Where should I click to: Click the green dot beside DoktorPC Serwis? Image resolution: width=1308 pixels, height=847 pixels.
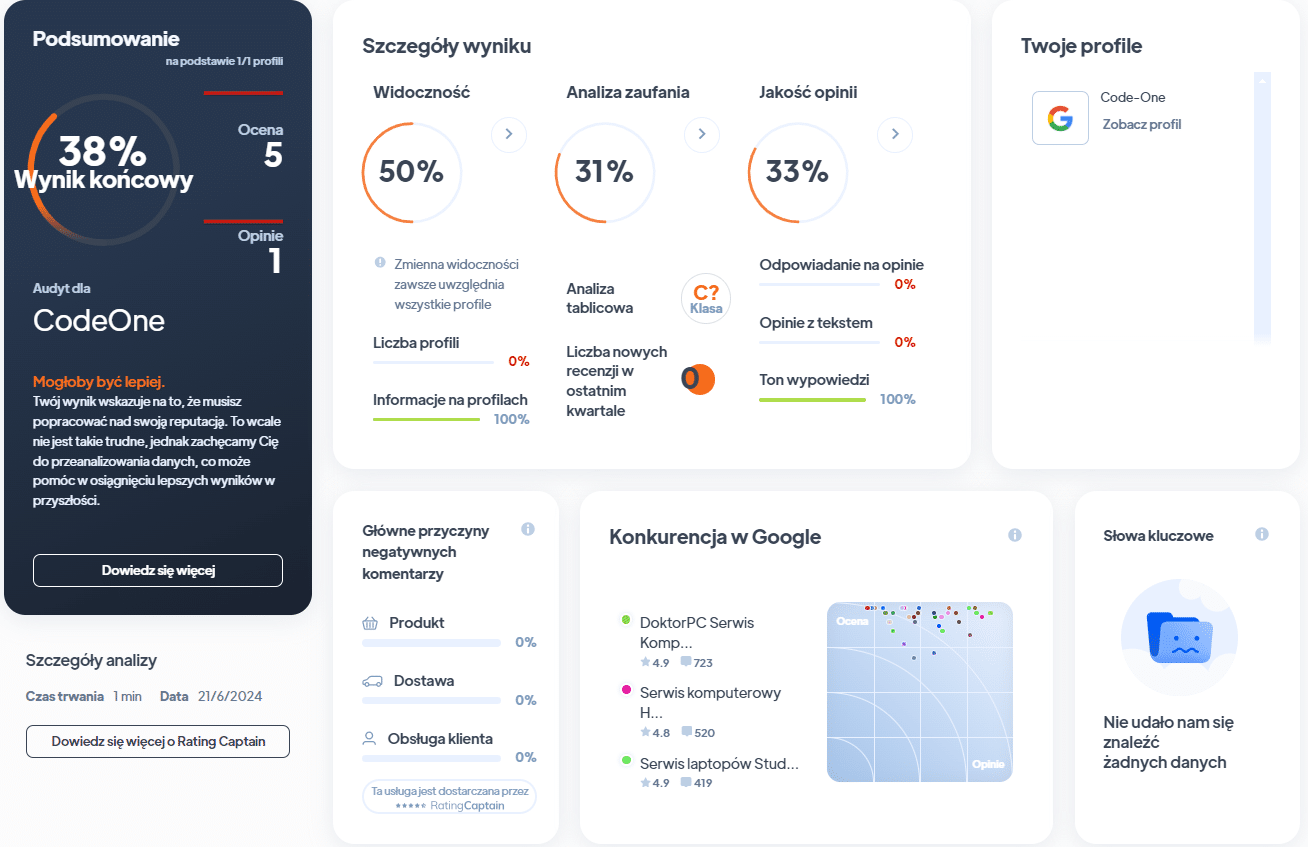(626, 620)
